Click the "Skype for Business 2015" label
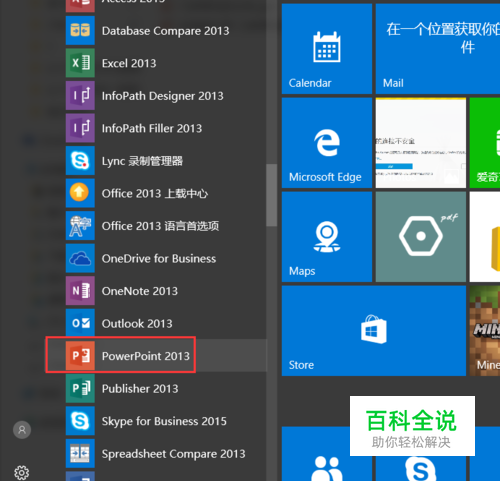 164,421
